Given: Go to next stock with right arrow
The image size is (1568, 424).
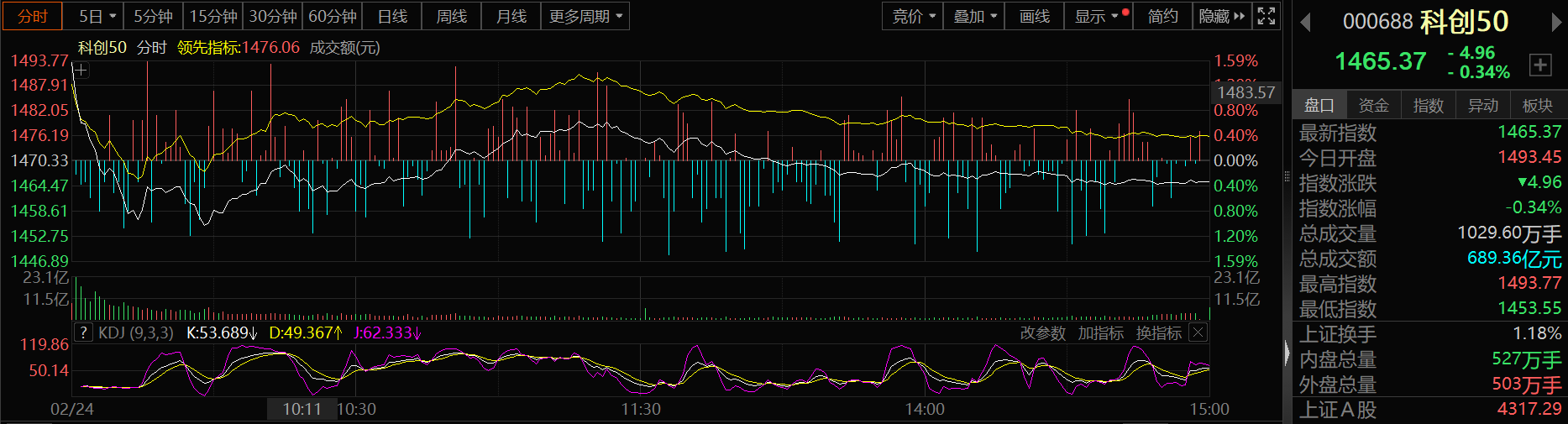Looking at the screenshot, I should click(1555, 23).
